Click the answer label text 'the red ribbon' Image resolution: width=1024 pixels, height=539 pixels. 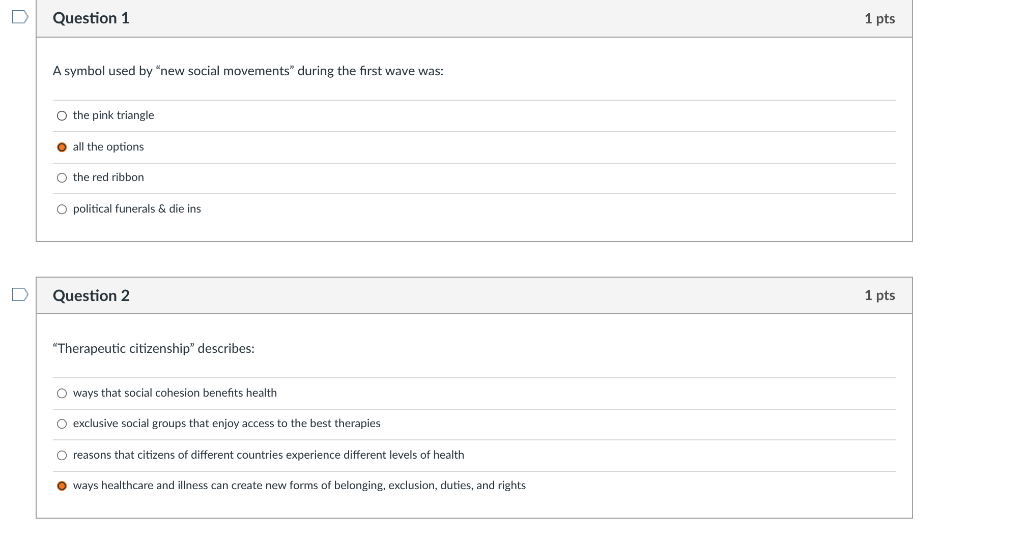coord(108,177)
